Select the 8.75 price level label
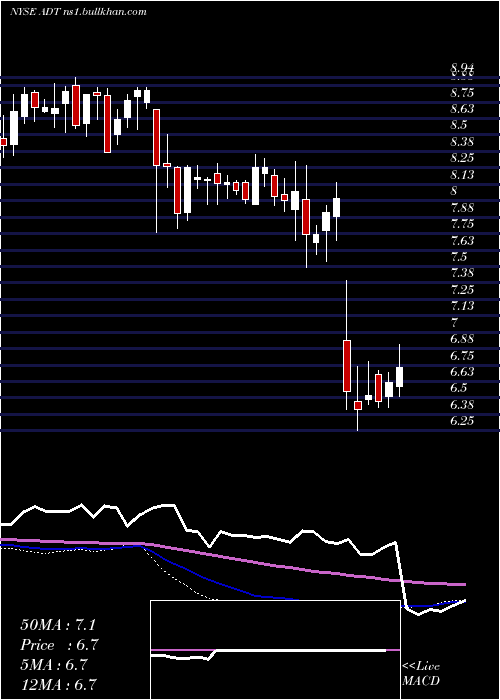Viewport: 500px width, 700px height. (462, 93)
